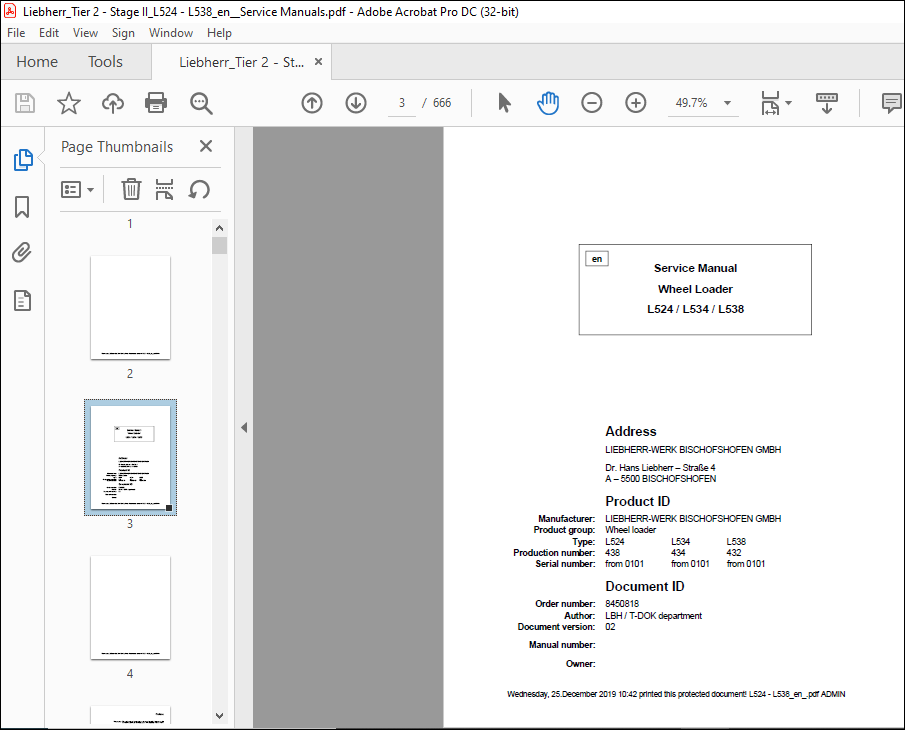Switch to the Home tab
905x730 pixels.
pos(37,62)
